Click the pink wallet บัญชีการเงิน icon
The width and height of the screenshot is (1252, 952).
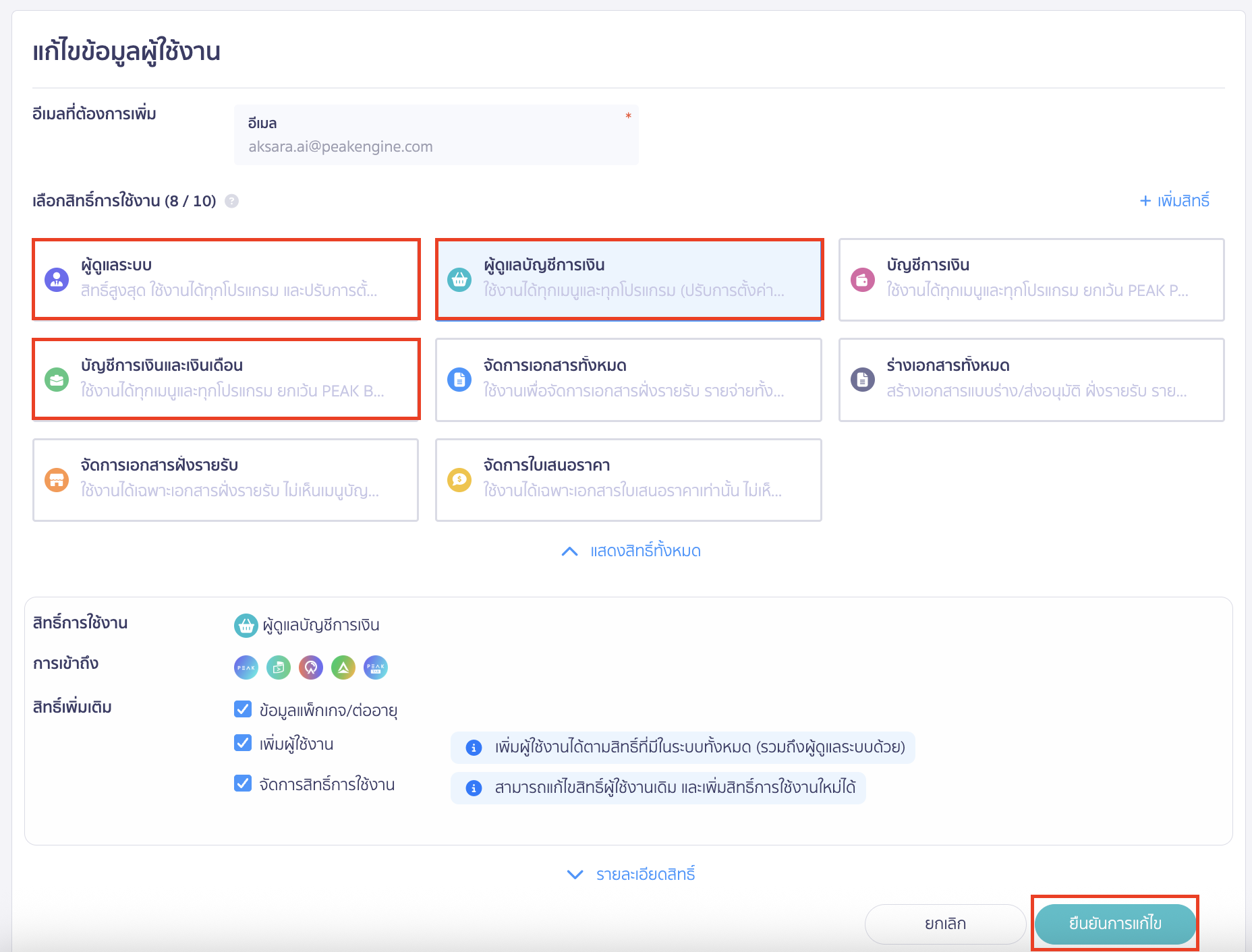click(863, 279)
